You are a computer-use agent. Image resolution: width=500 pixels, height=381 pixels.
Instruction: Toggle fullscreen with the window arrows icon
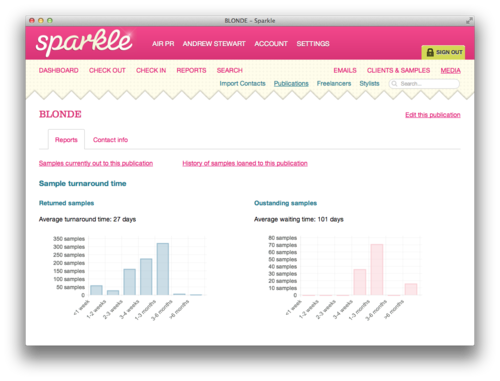(469, 21)
